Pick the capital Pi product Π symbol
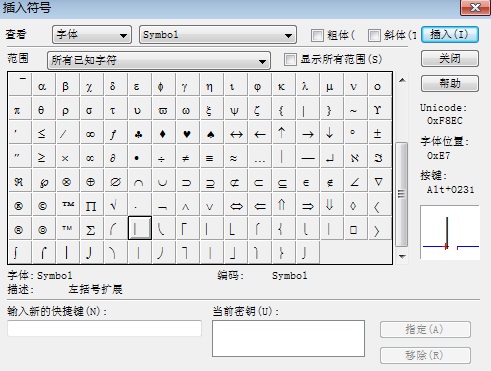The width and height of the screenshot is (491, 371). pos(92,204)
